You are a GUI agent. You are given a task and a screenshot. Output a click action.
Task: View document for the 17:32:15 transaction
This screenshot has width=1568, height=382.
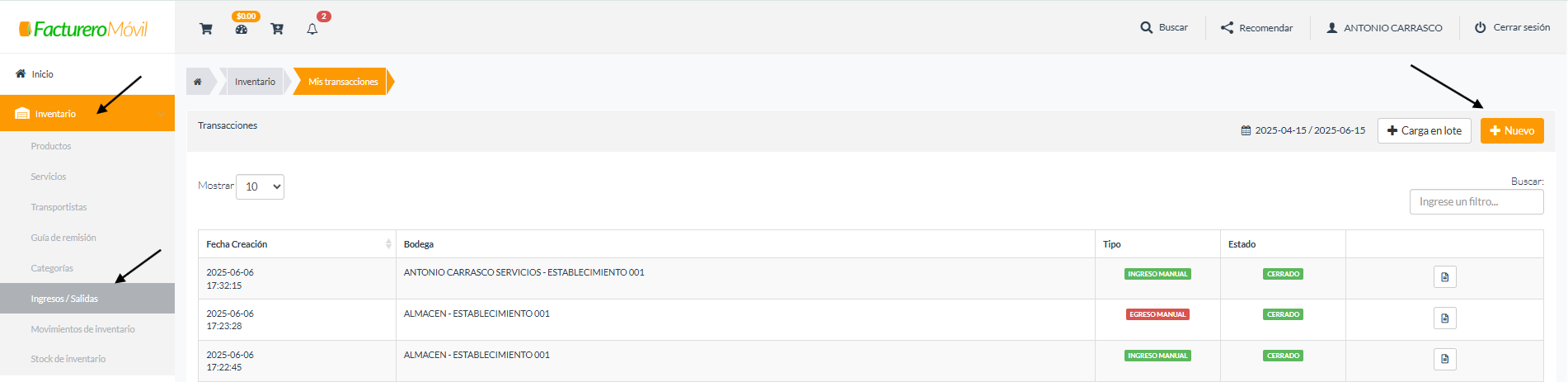tap(1444, 277)
